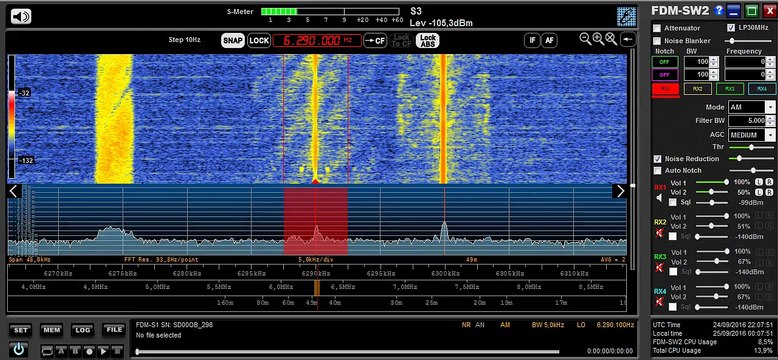This screenshot has width=778, height=360.
Task: Click the blue grid icon at top right of spectrum
Action: coord(627,16)
